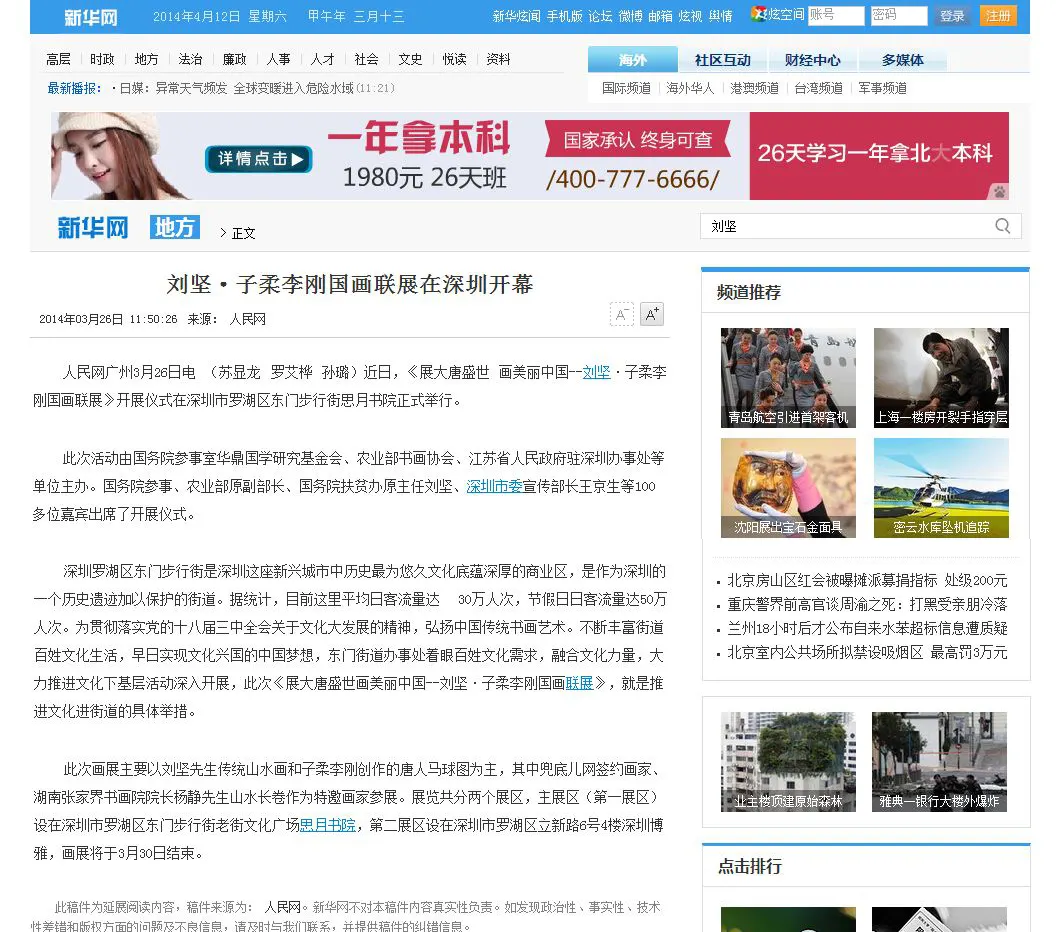The width and height of the screenshot is (1058, 932).
Task: Open the 业主楼顶建原始森林 thumbnail
Action: pos(788,762)
